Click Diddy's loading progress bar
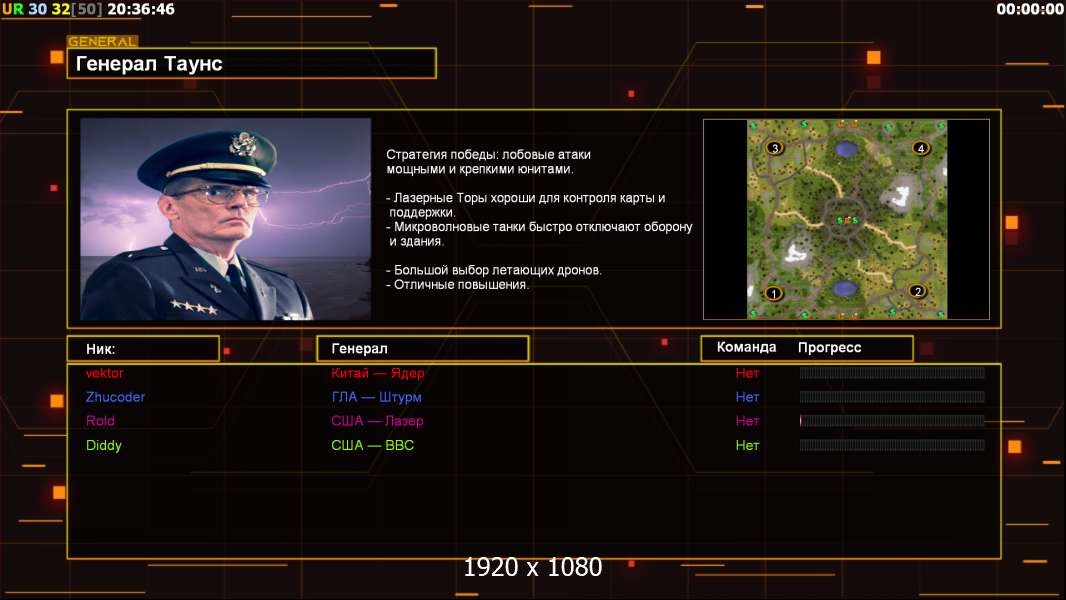The width and height of the screenshot is (1066, 600). (x=892, y=444)
